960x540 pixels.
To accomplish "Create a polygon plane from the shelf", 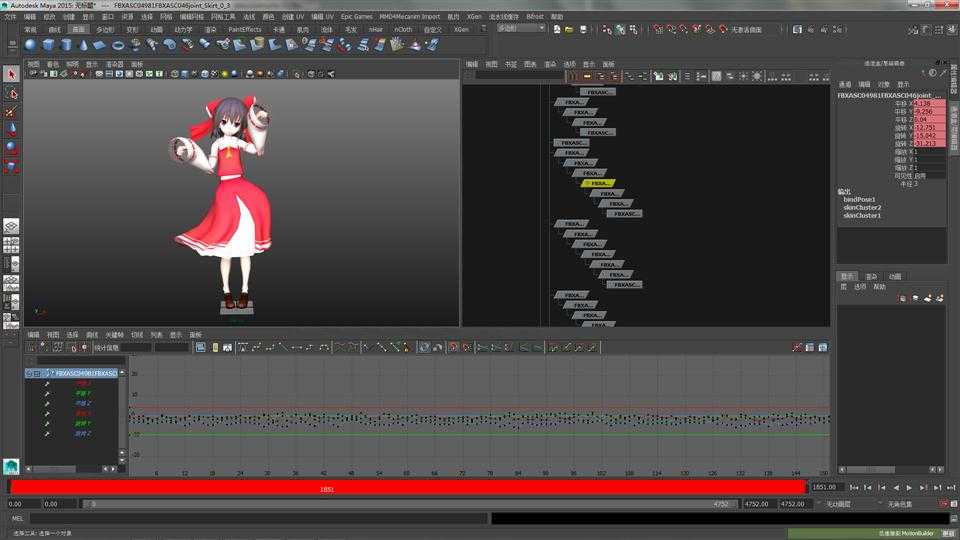I will tap(100, 45).
